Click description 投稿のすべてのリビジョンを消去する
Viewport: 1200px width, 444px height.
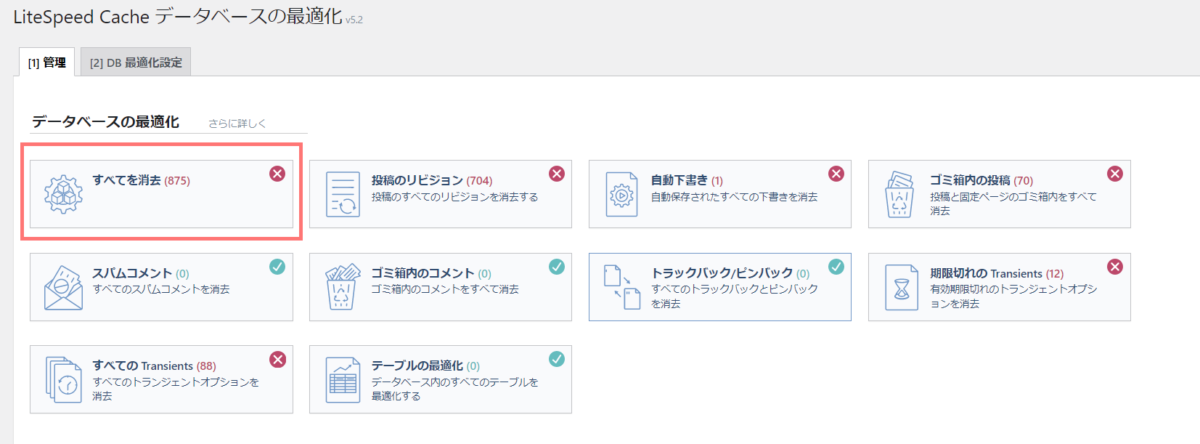coord(455,197)
